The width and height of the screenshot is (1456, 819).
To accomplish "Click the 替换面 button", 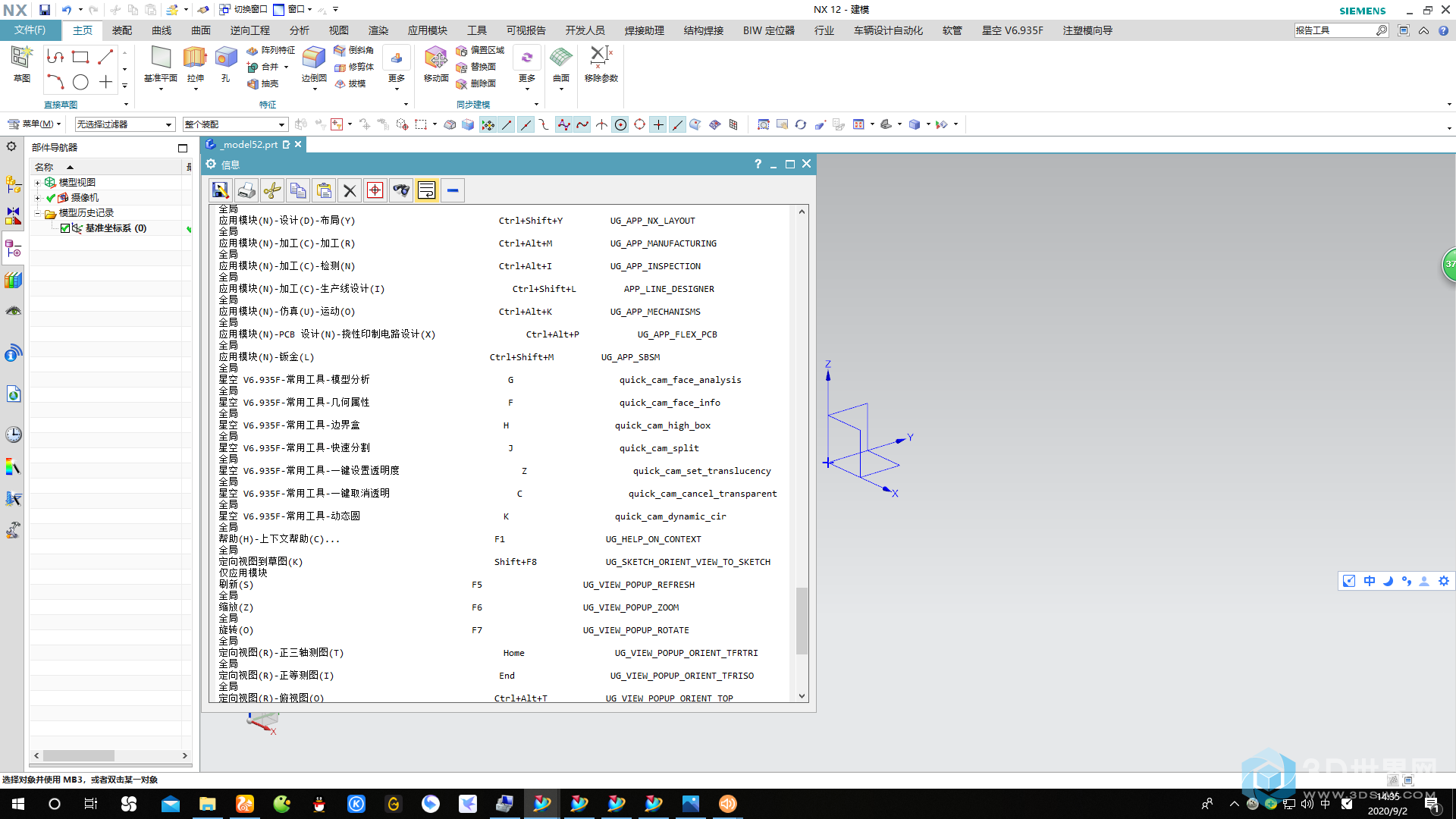I will click(x=475, y=67).
